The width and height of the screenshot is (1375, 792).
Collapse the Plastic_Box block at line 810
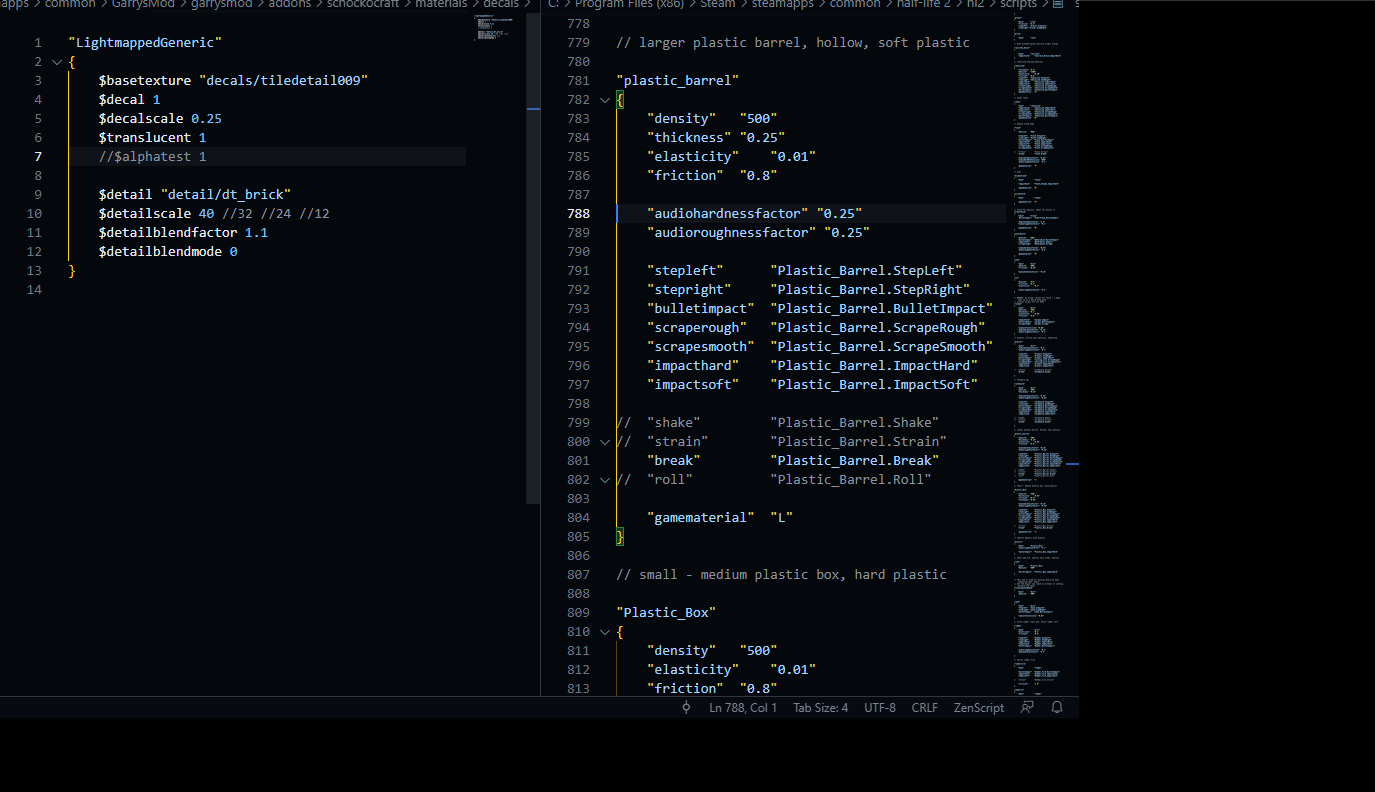point(605,631)
